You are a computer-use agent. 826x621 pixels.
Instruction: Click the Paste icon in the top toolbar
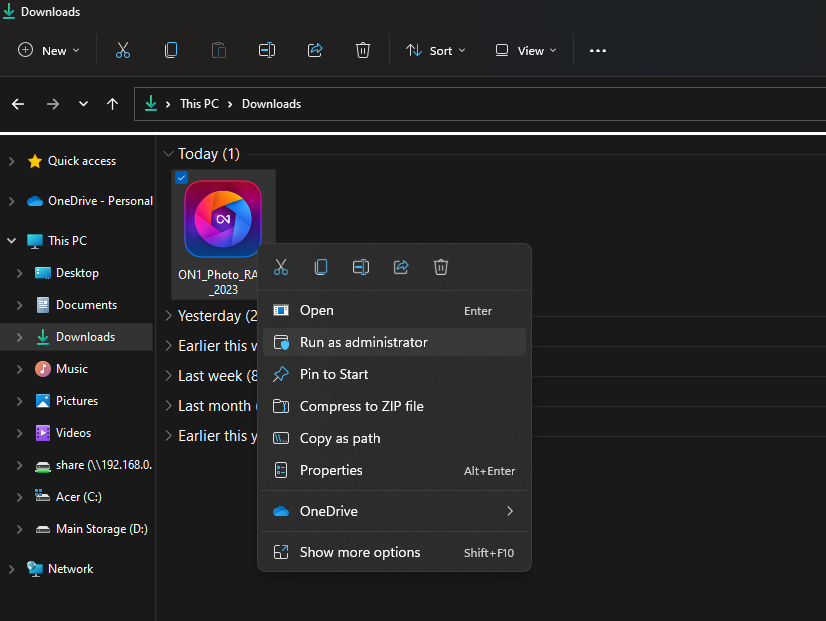[219, 51]
